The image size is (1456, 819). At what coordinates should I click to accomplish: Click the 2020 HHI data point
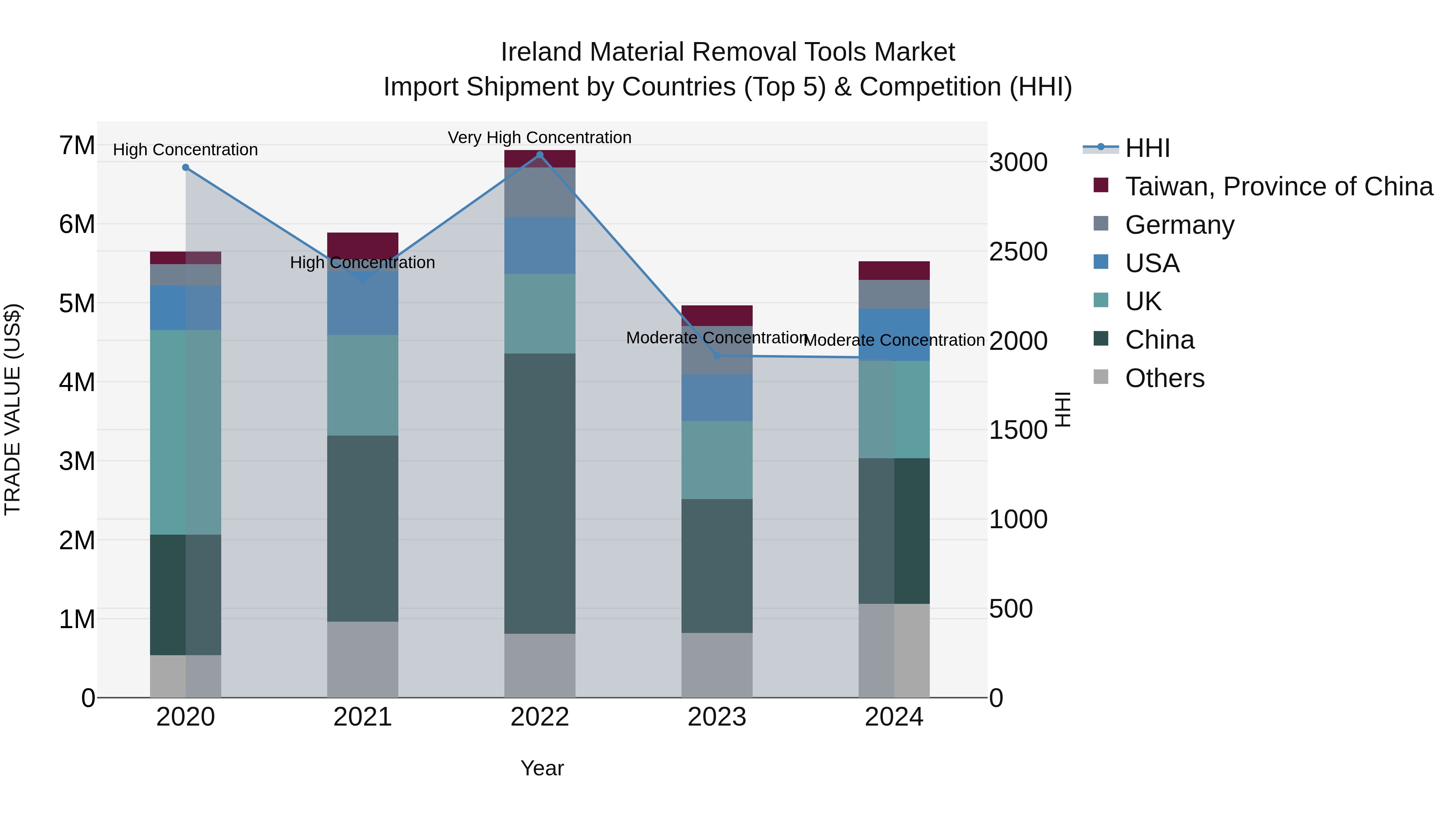click(185, 167)
